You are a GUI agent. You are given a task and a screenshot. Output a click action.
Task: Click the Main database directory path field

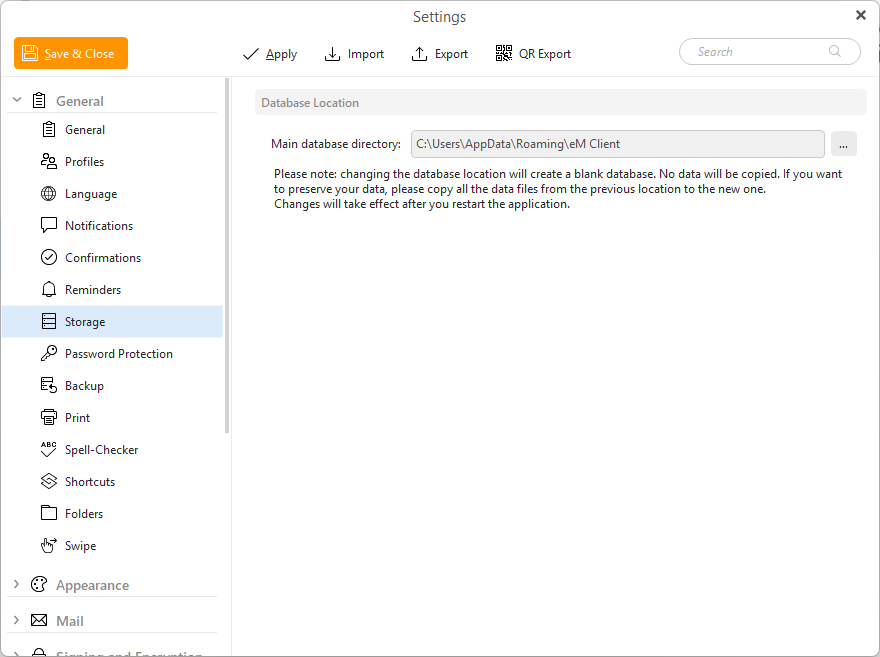617,144
